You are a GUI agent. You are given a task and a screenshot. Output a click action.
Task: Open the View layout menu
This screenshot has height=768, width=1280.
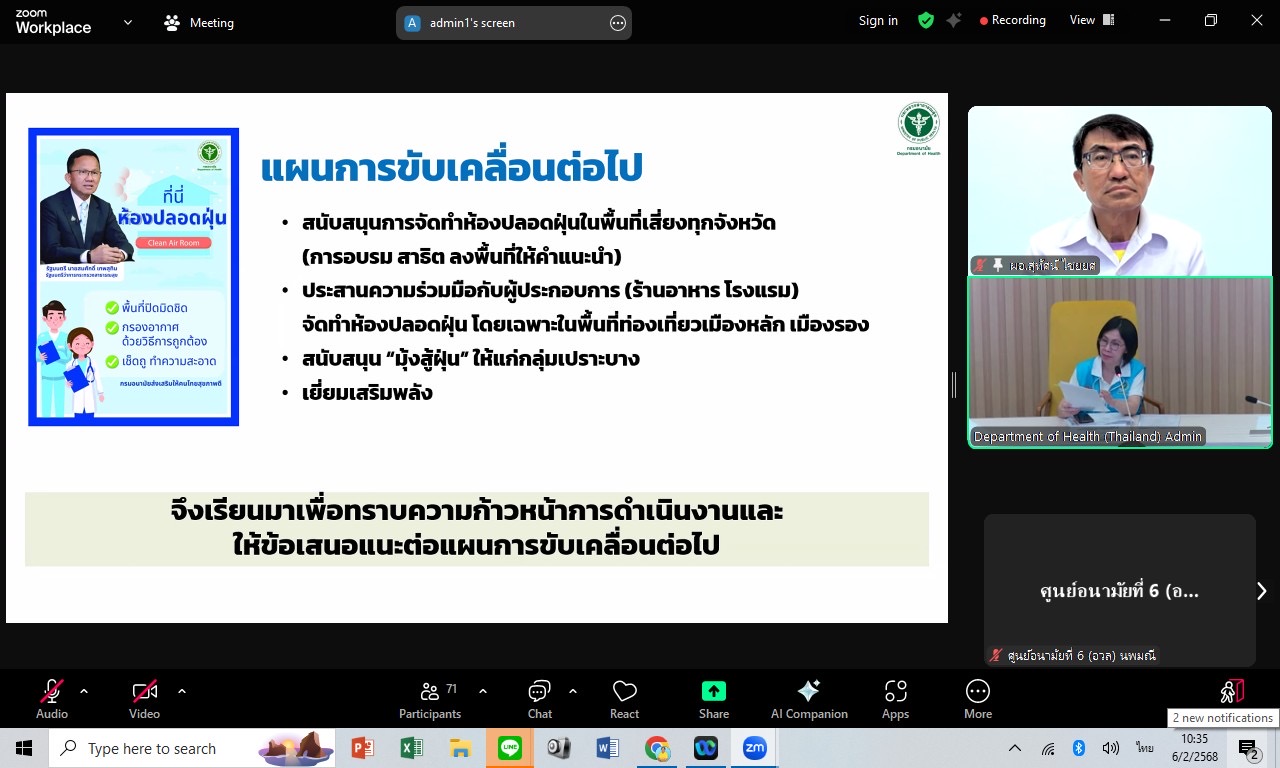pos(1092,20)
